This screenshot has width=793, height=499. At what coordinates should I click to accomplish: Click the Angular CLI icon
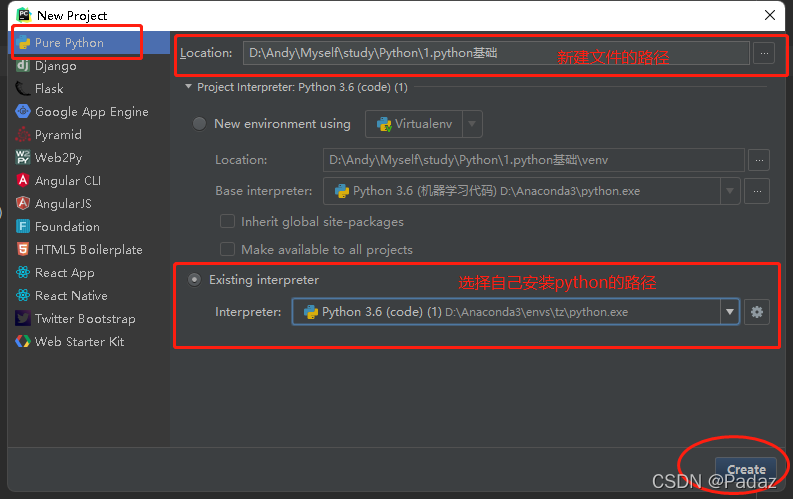click(x=23, y=180)
